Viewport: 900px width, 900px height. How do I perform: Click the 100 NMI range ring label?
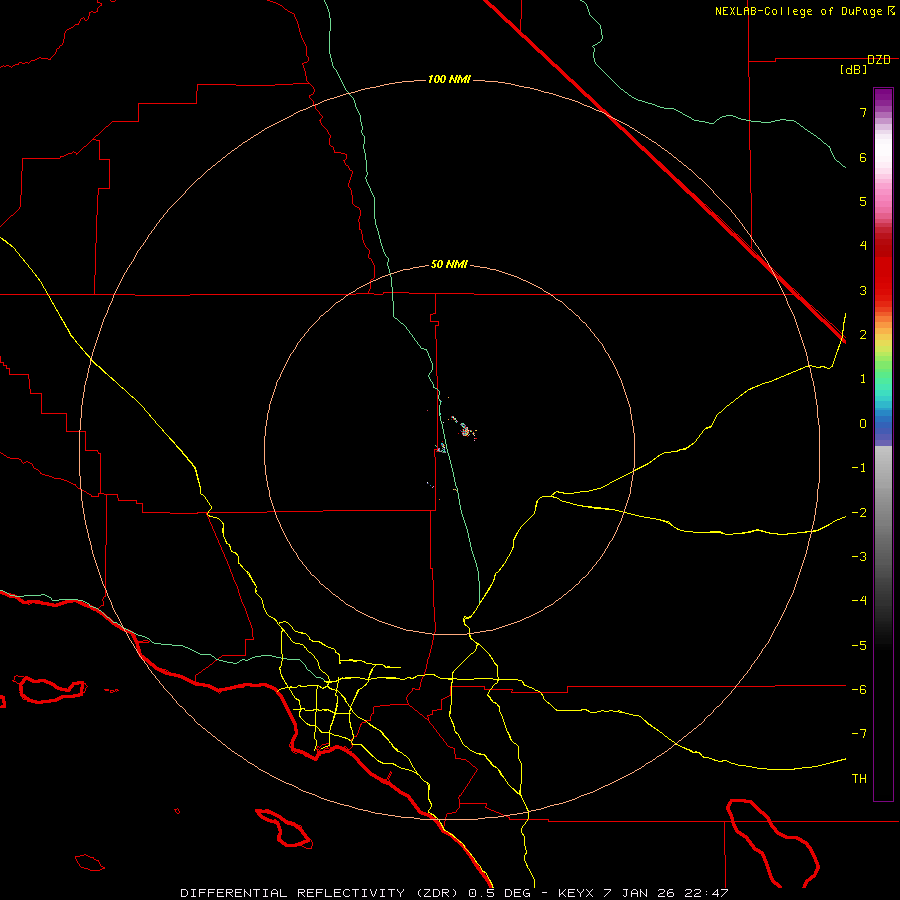[x=449, y=79]
